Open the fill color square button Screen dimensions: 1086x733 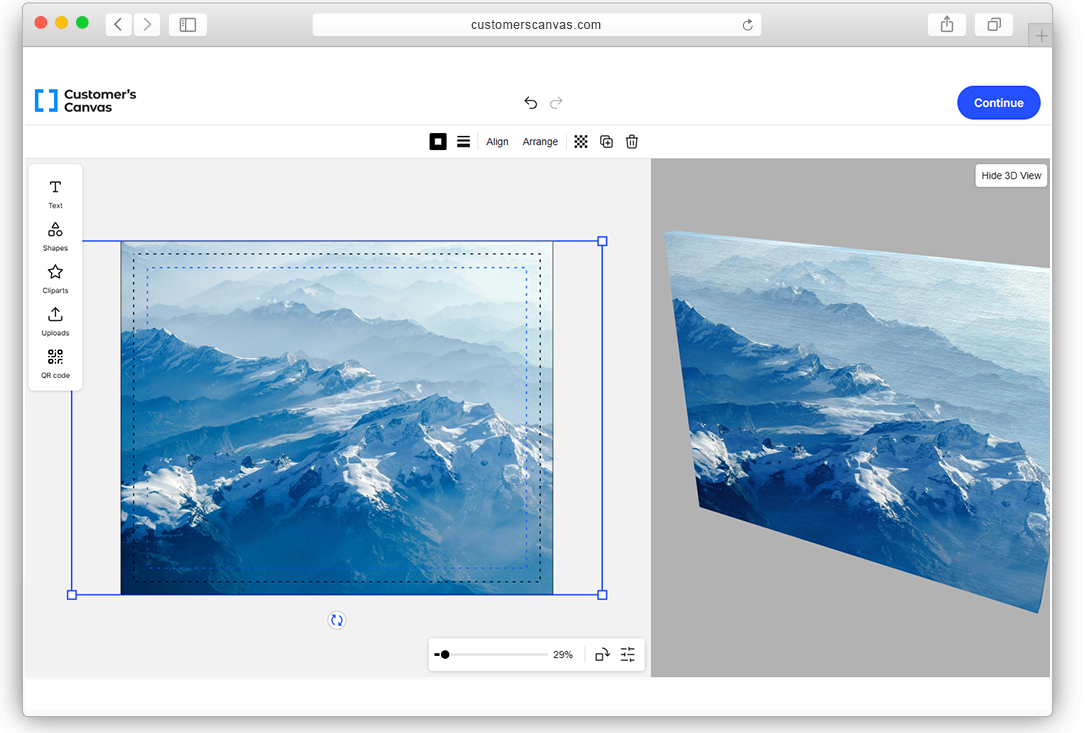pos(438,142)
